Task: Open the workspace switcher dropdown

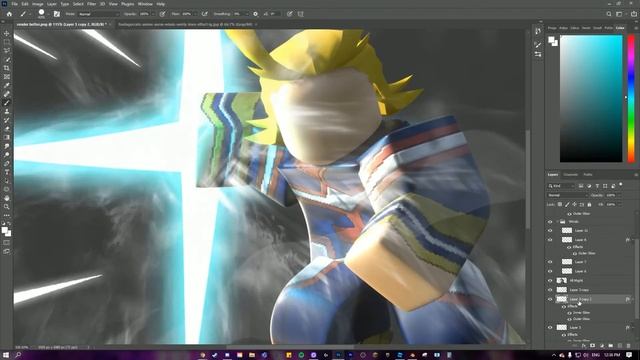Action: 620,14
